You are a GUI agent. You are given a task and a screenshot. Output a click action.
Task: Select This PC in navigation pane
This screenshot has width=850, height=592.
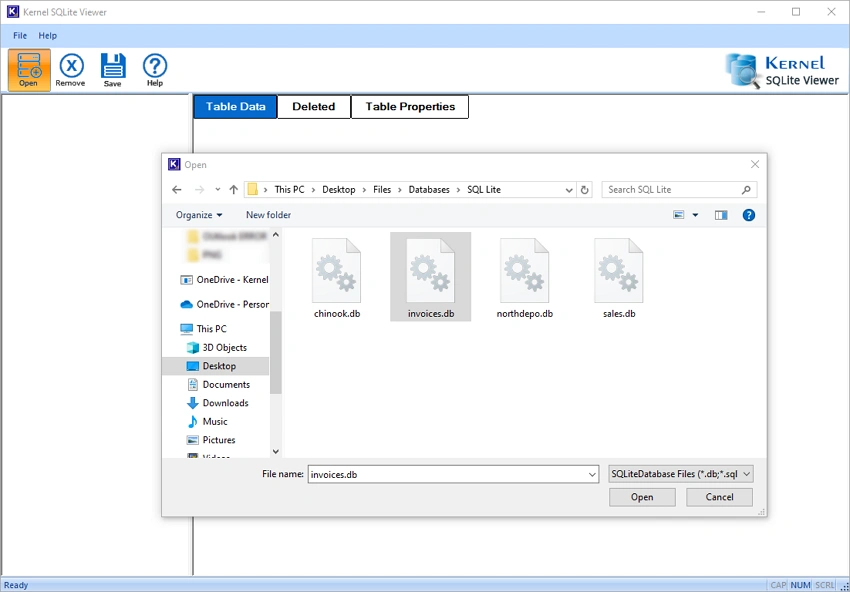(203, 329)
